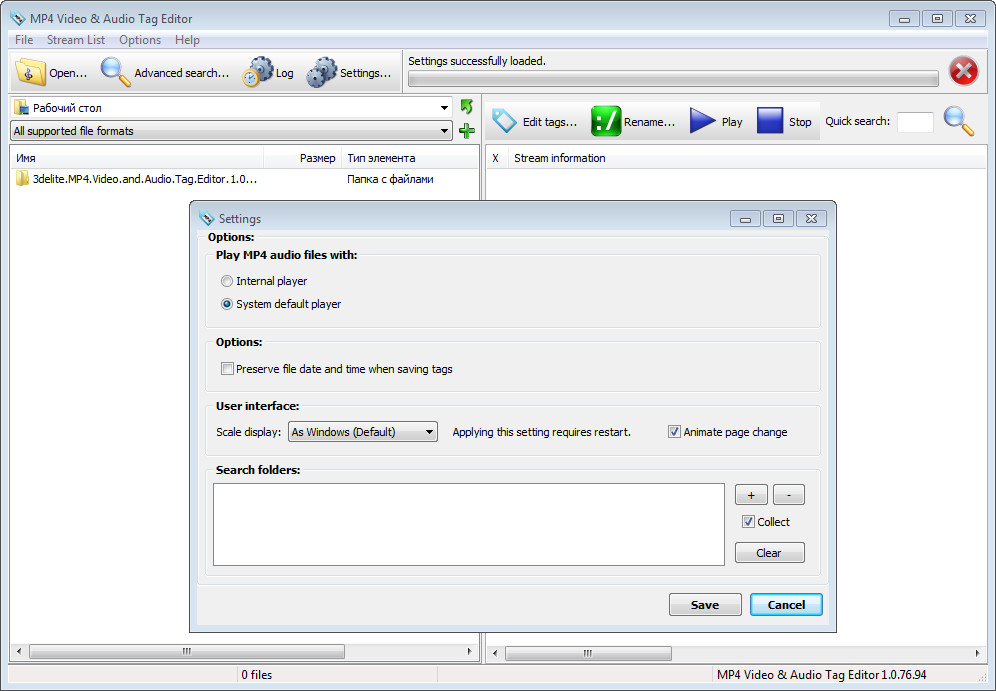Add a search folder with plus button

[x=751, y=495]
